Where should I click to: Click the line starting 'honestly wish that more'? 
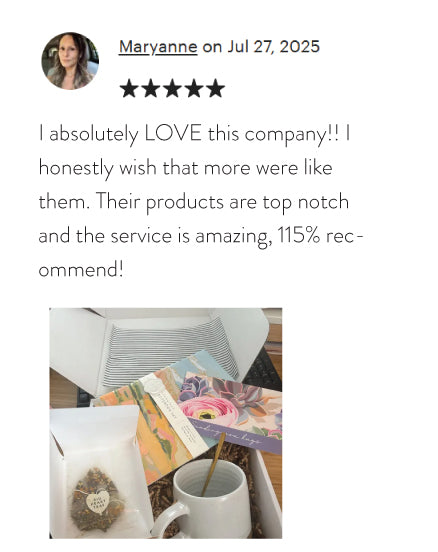point(186,168)
